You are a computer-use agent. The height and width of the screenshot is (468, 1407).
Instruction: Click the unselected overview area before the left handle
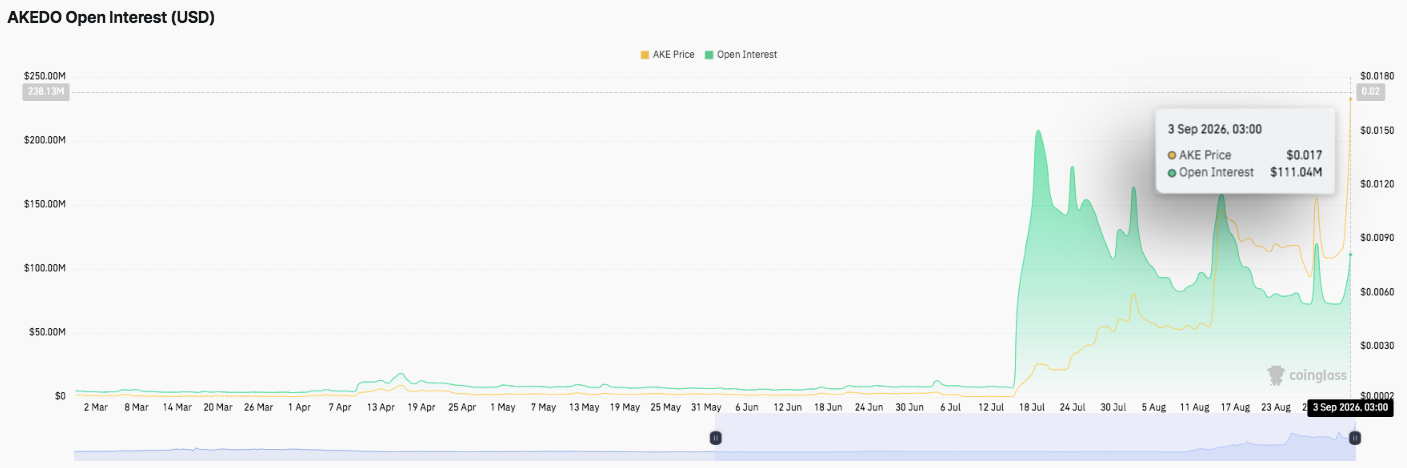click(395, 438)
